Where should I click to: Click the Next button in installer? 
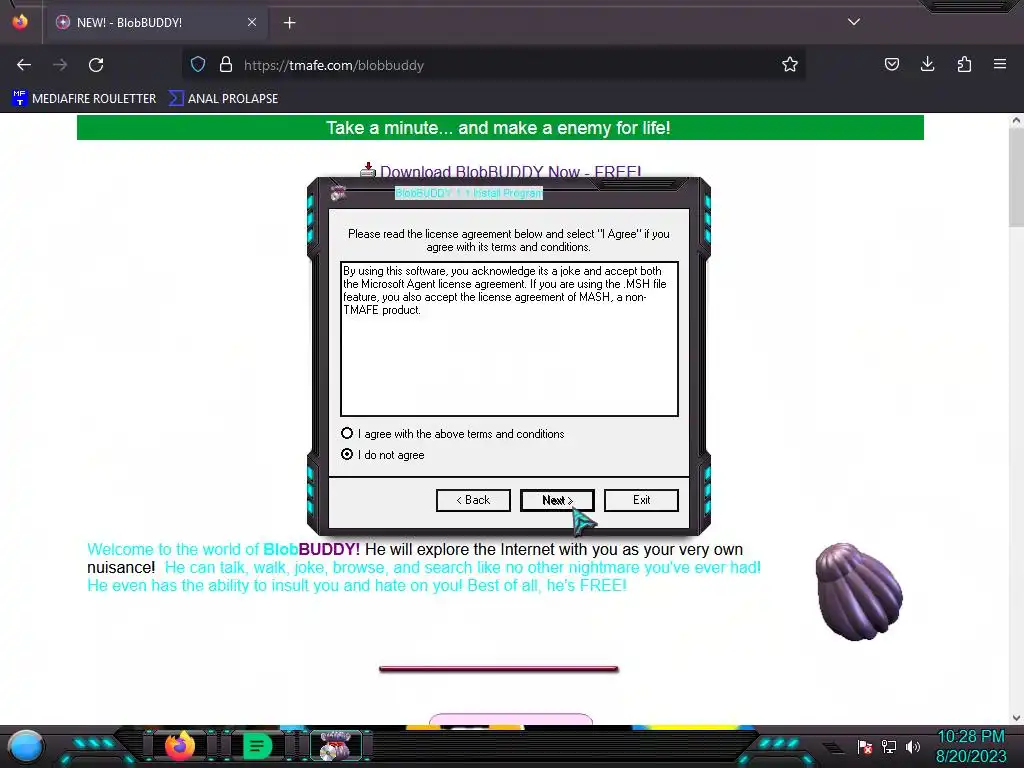557,500
